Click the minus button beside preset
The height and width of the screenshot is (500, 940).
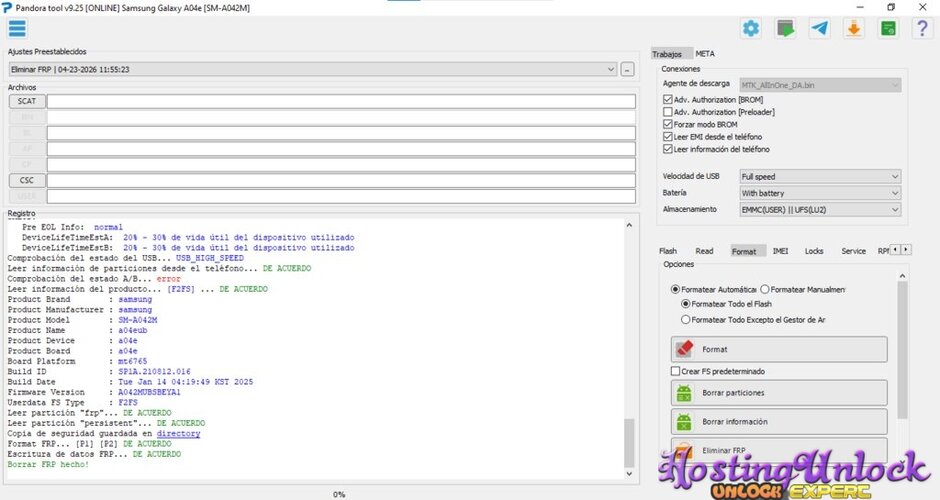(x=627, y=70)
